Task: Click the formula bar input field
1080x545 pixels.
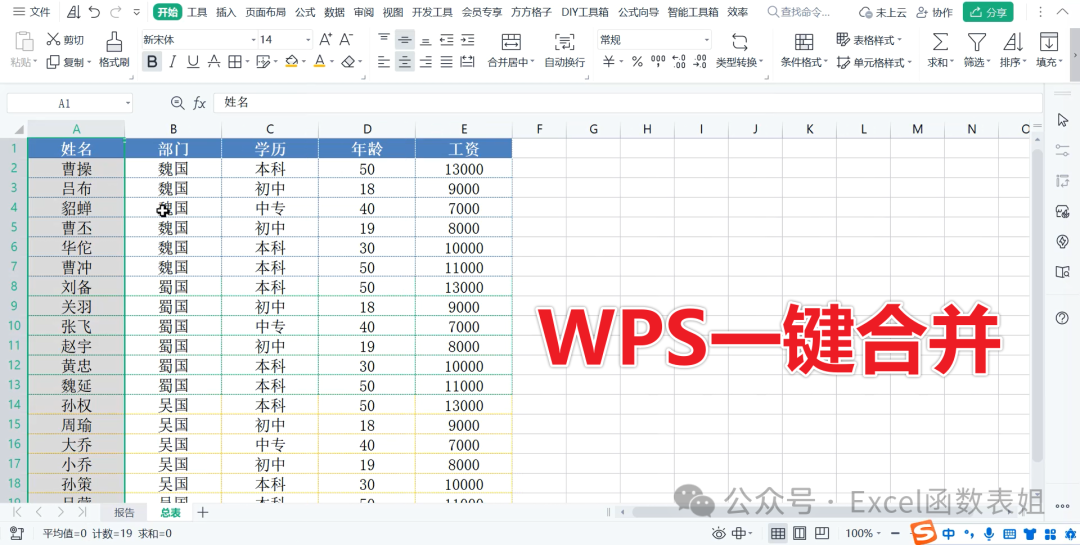Action: [620, 103]
